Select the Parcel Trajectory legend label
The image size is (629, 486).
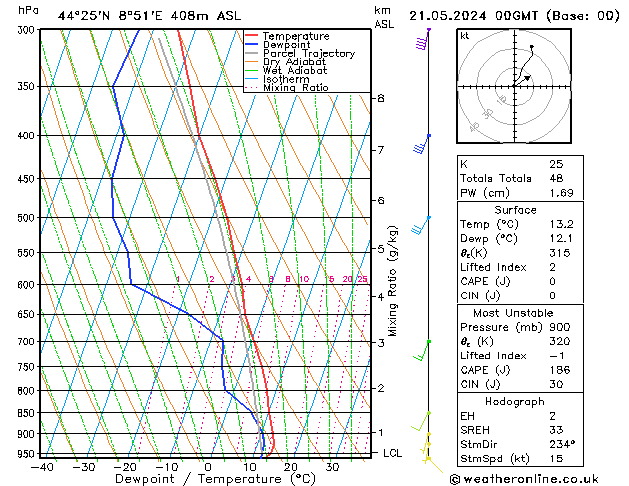tap(309, 53)
